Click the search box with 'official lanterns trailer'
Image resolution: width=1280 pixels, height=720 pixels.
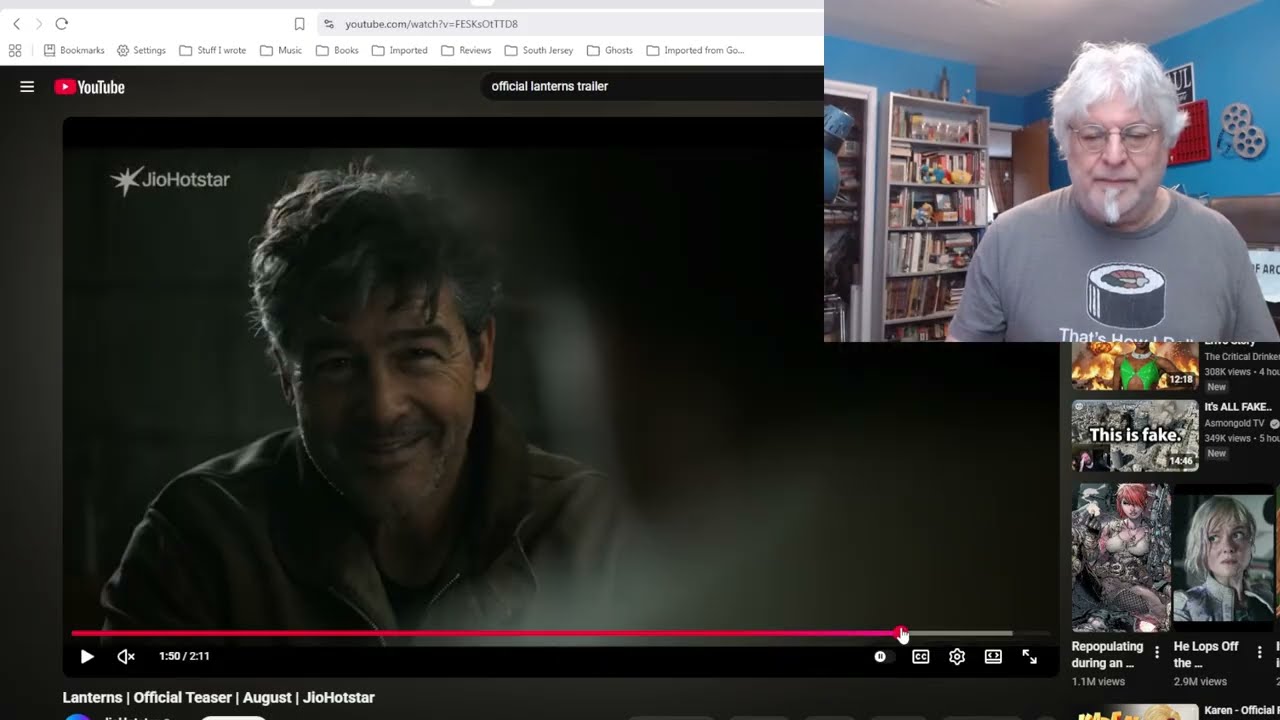click(x=650, y=86)
